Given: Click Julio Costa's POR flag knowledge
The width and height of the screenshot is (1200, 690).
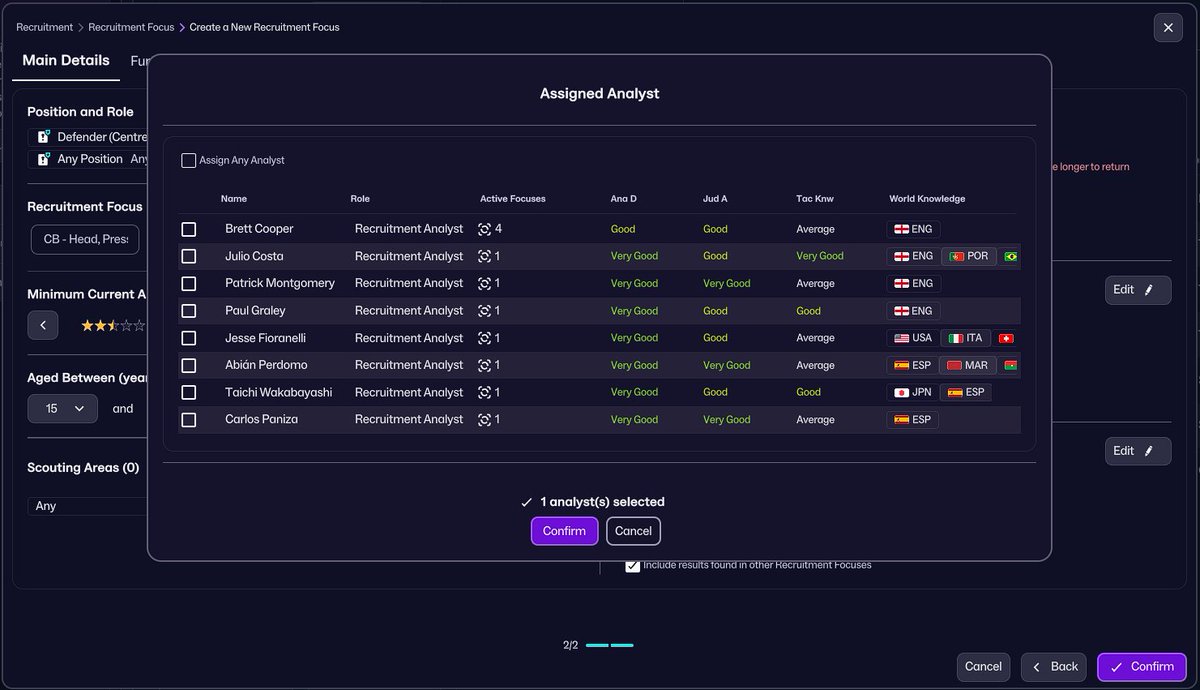Looking at the screenshot, I should (x=968, y=256).
